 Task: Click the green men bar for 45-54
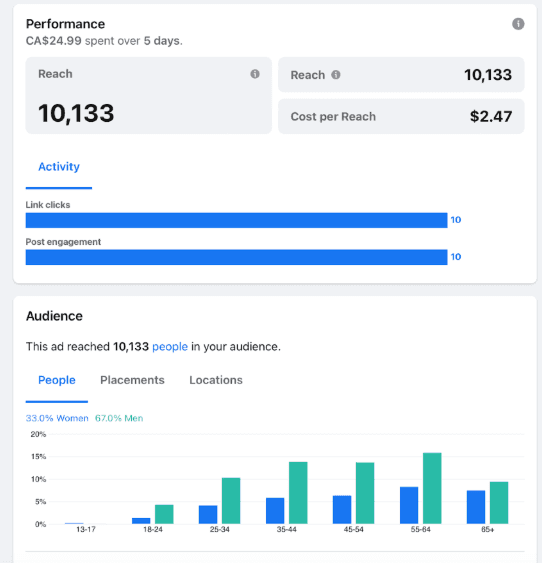(x=365, y=493)
